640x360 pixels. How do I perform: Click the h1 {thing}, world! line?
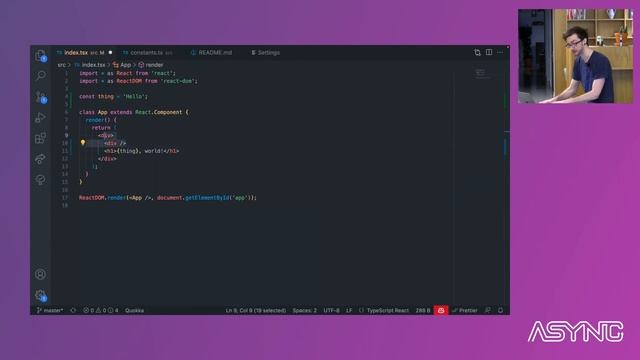142,151
